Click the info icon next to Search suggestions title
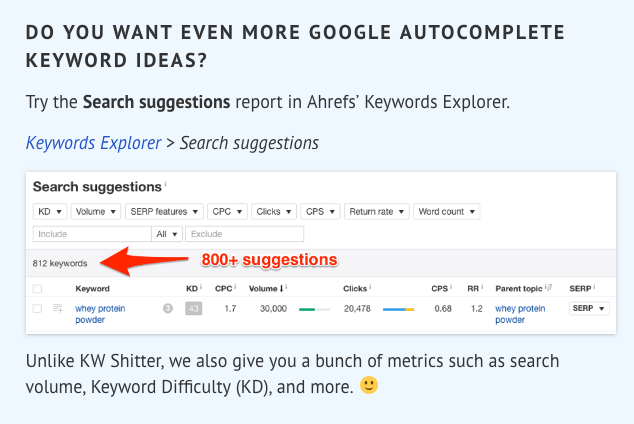Image resolution: width=634 pixels, height=424 pixels. (x=166, y=185)
